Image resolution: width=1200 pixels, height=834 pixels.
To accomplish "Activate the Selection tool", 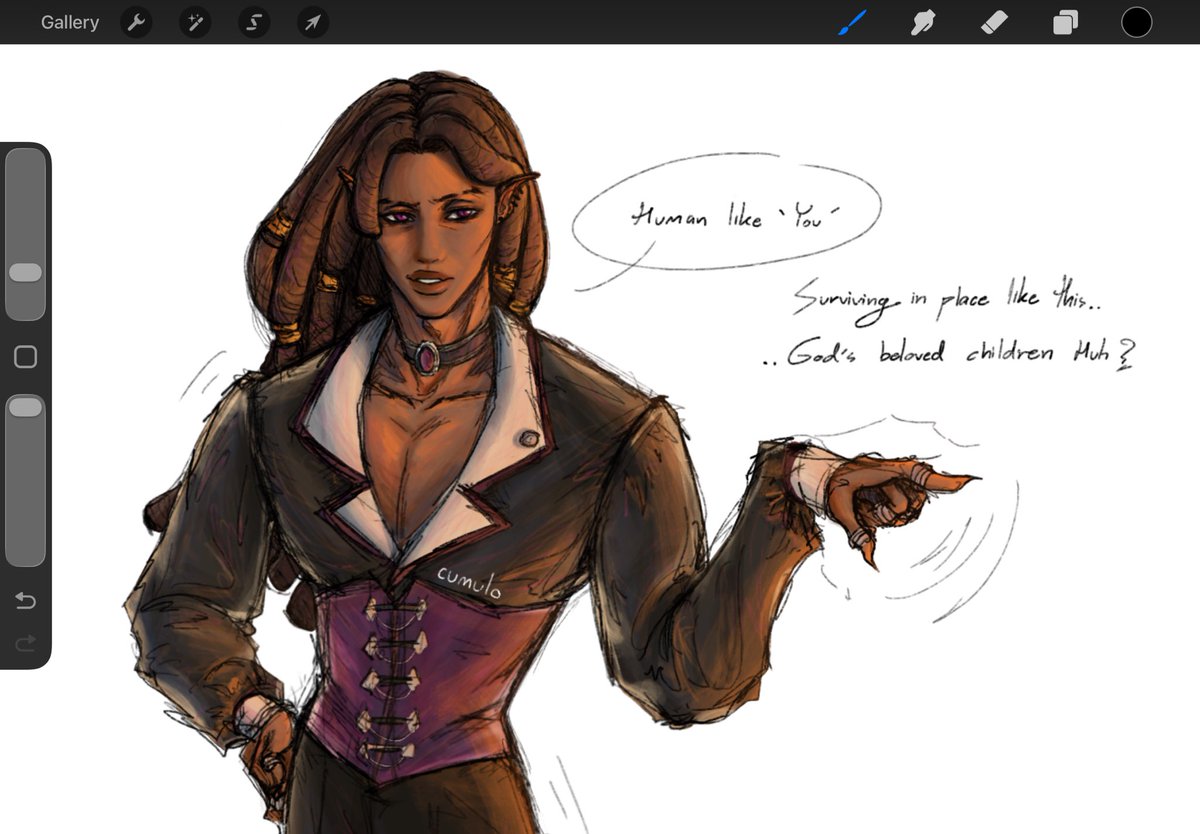I will pyautogui.click(x=252, y=22).
